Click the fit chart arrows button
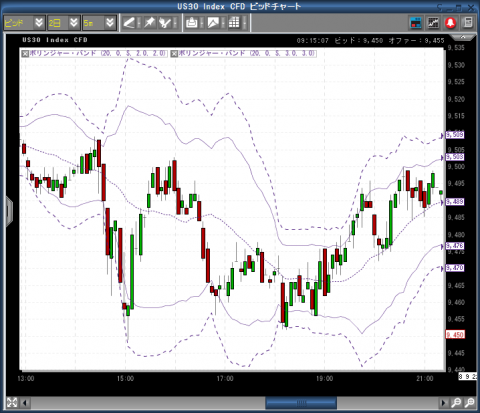The height and width of the screenshot is (413, 480). (12, 402)
